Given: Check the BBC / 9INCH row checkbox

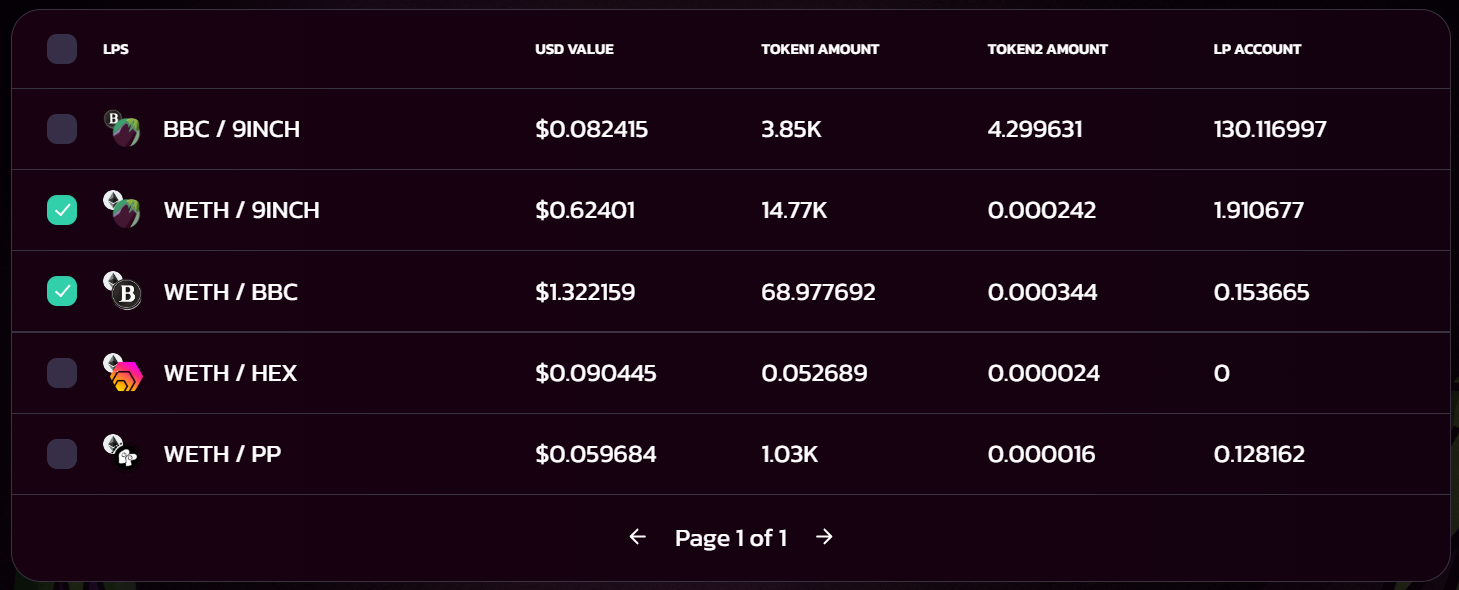Looking at the screenshot, I should pos(62,129).
